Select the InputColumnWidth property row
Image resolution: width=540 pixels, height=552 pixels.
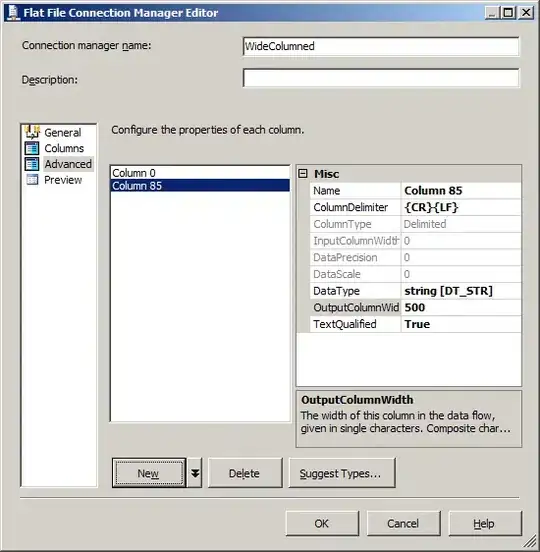[415, 241]
